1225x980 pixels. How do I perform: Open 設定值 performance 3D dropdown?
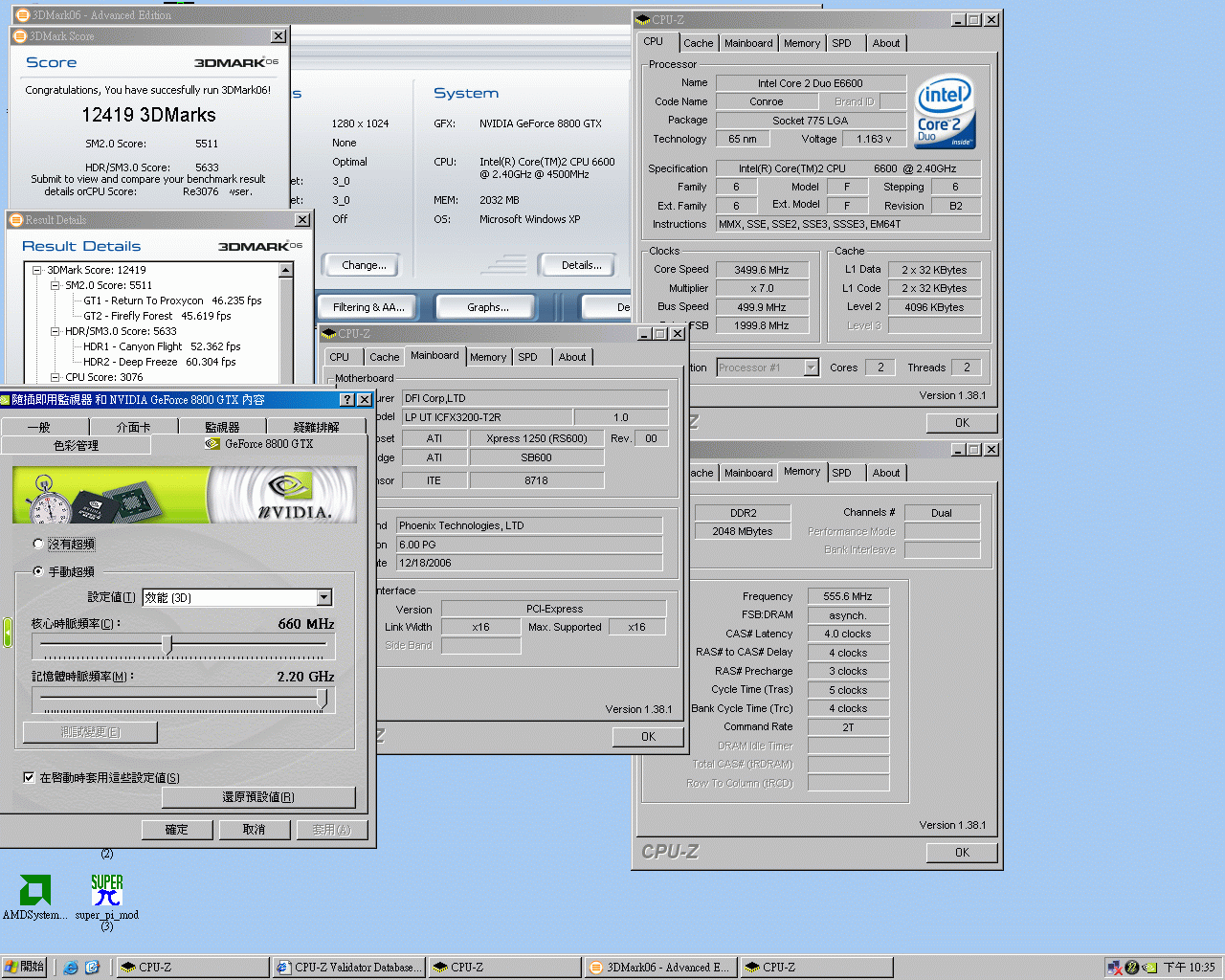point(324,597)
